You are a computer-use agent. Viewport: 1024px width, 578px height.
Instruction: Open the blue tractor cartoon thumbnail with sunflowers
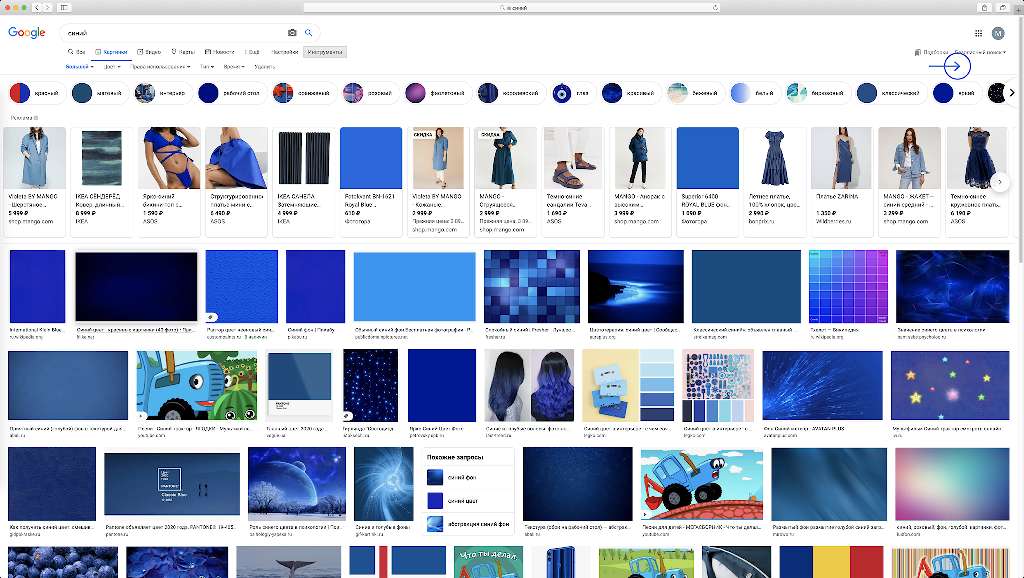(x=197, y=386)
